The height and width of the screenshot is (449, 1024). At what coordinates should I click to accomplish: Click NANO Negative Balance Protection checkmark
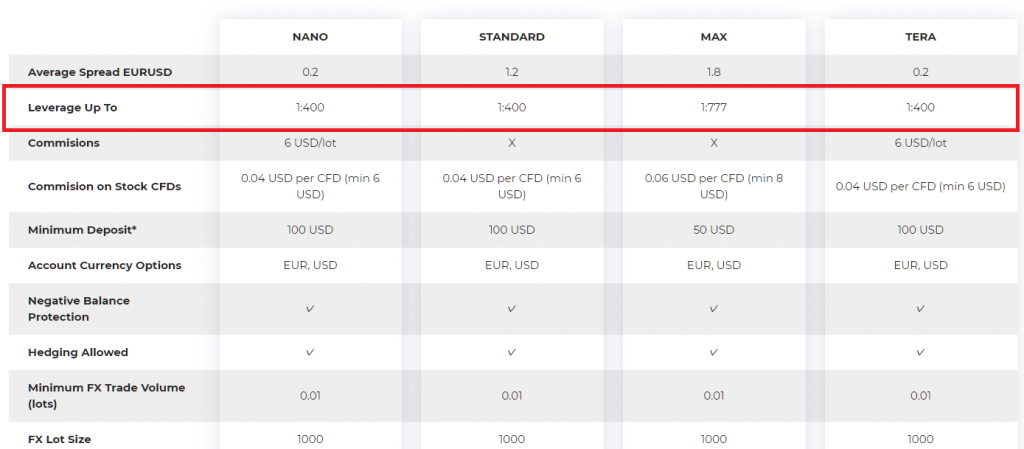(x=310, y=309)
